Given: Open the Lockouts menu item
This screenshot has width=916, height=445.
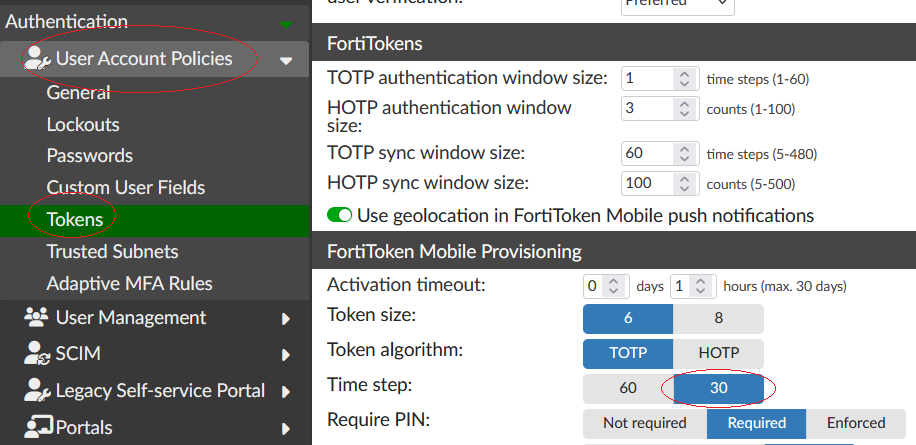Looking at the screenshot, I should tap(83, 125).
